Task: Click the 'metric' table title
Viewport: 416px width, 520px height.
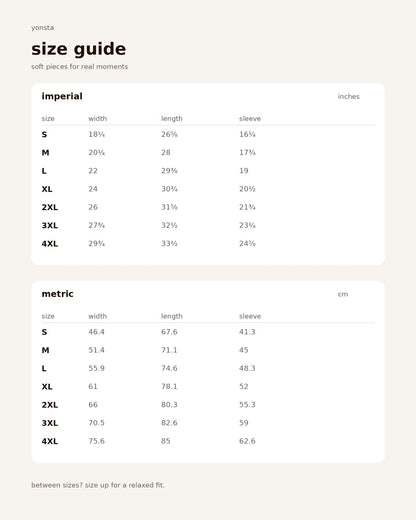Action: pyautogui.click(x=57, y=294)
